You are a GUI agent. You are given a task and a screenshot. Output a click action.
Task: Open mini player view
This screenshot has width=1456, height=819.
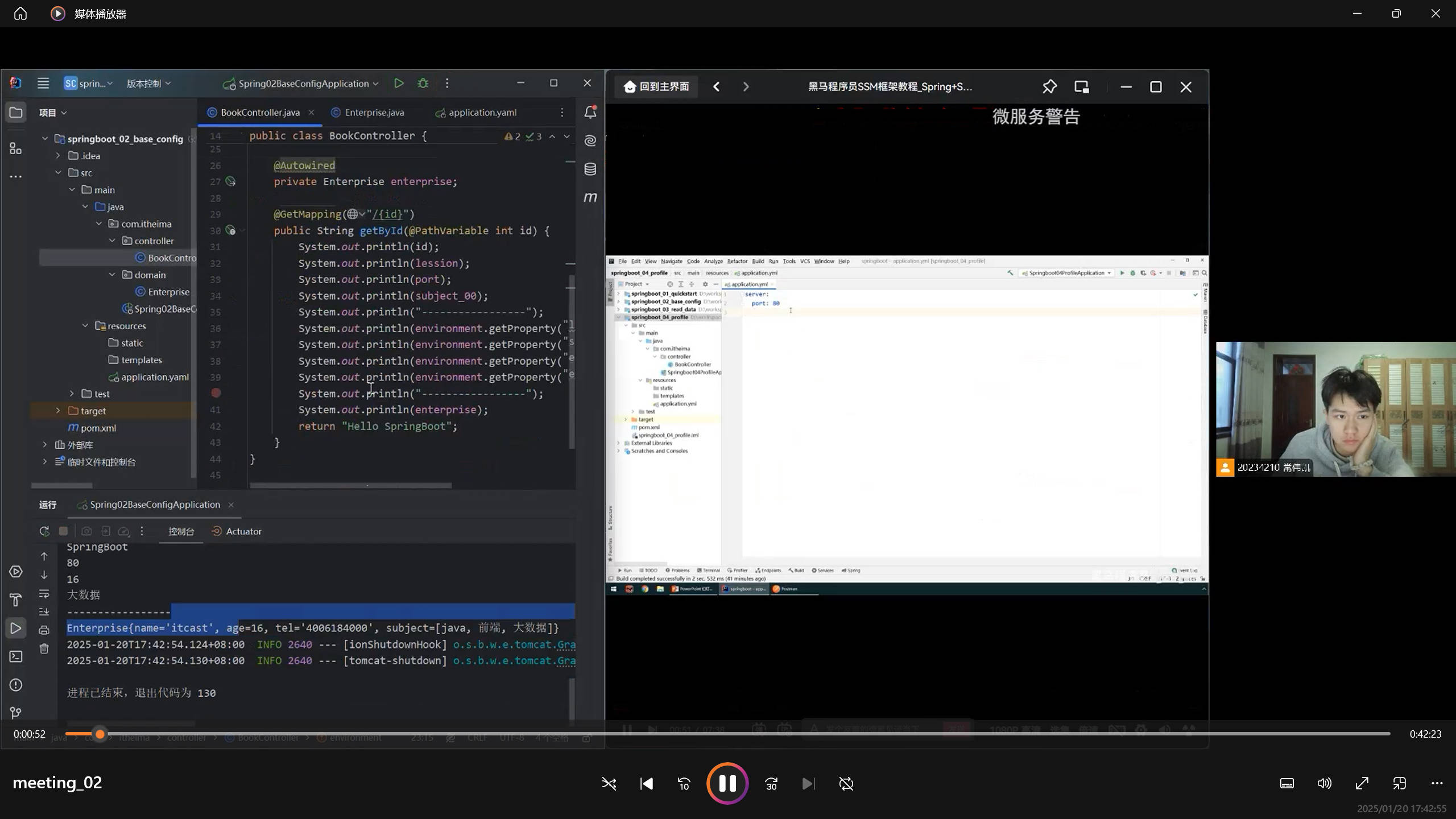click(1399, 784)
